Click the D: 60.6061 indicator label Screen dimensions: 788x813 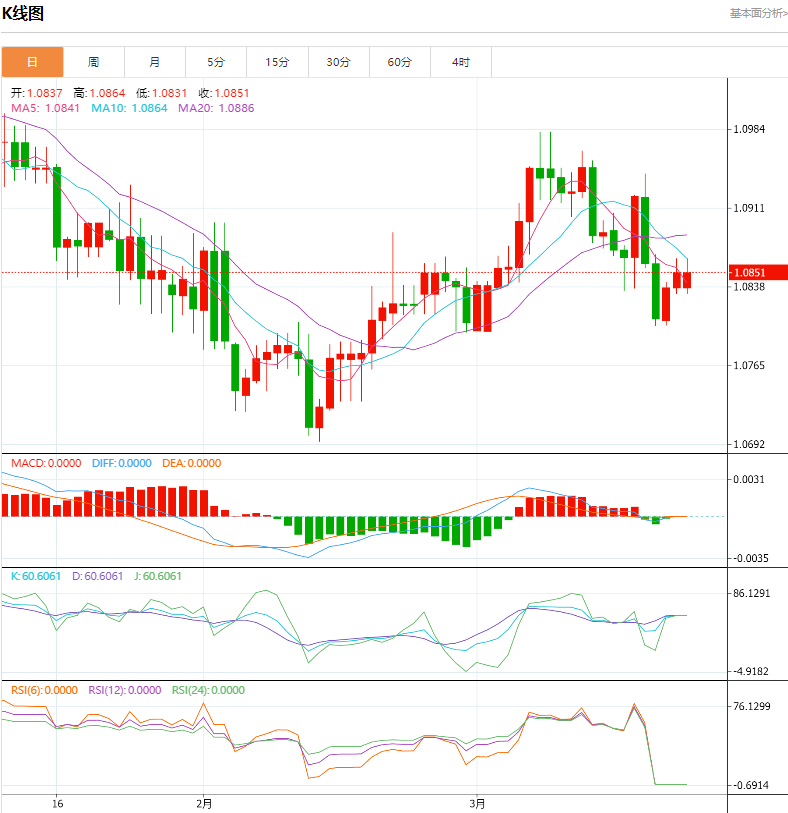tap(97, 576)
